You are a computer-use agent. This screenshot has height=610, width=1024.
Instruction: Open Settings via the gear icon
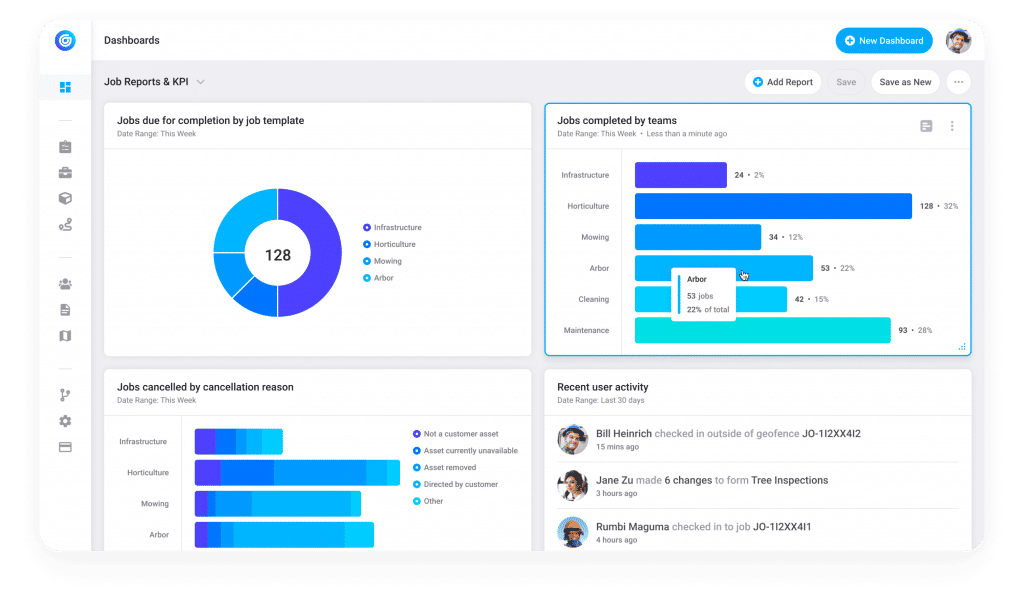tap(65, 421)
